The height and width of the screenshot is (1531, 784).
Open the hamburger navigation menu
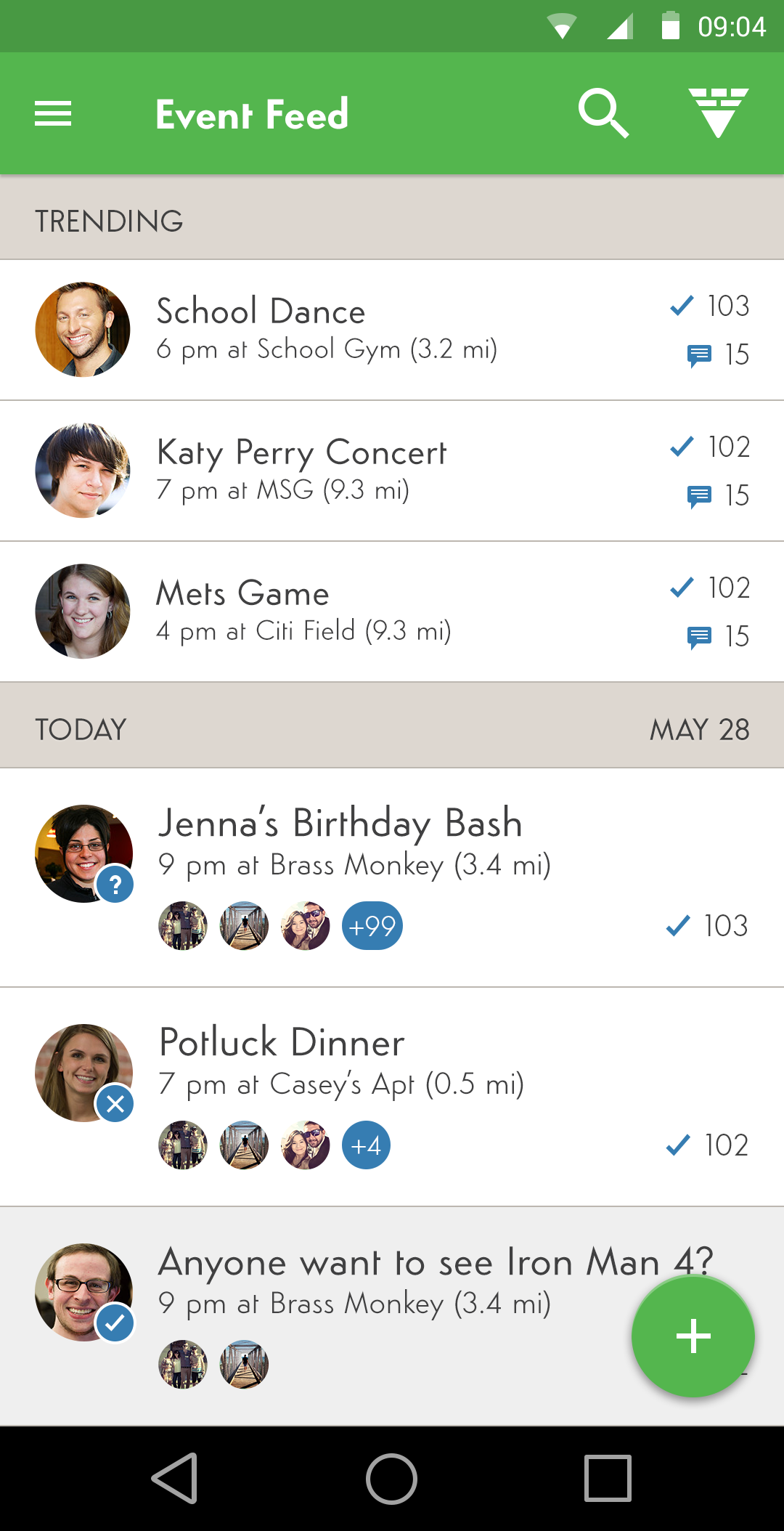53,114
